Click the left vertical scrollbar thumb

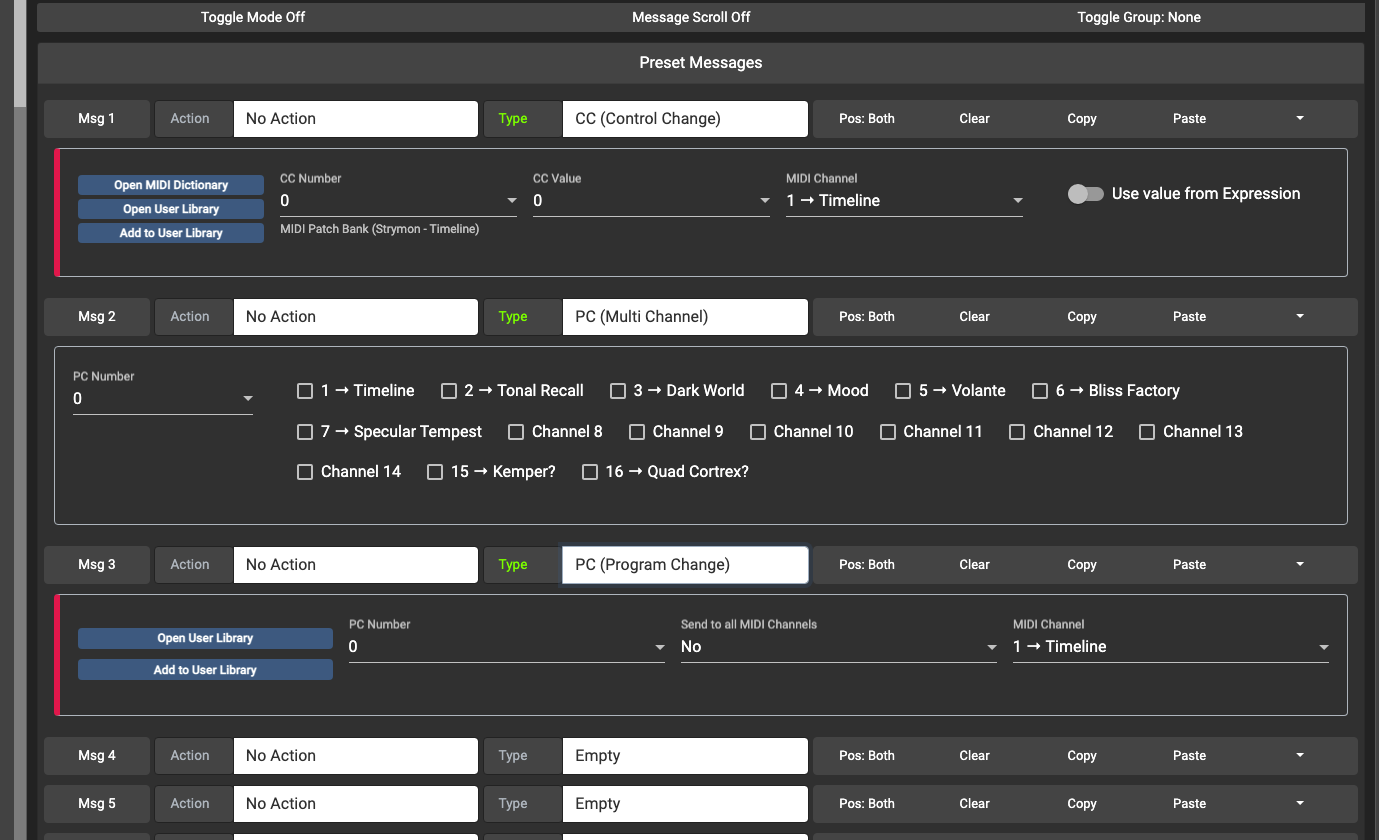click(x=19, y=50)
